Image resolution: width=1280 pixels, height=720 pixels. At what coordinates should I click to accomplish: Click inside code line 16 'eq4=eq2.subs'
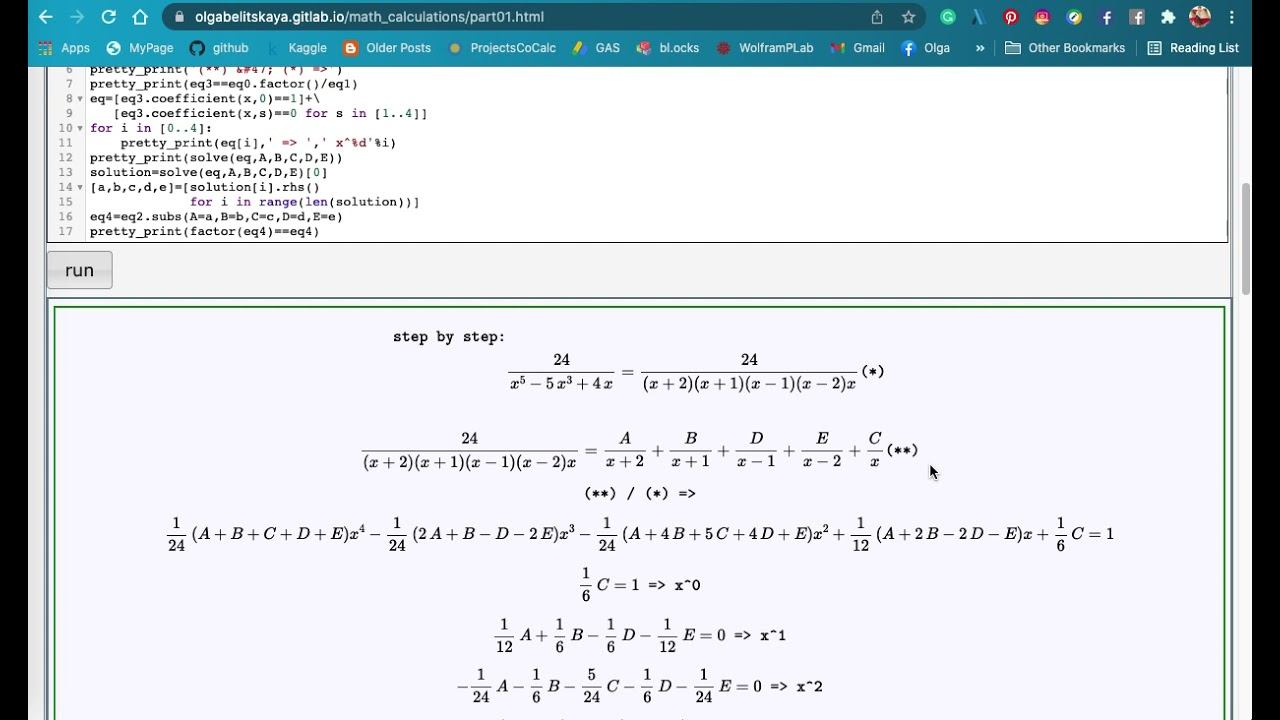[216, 217]
